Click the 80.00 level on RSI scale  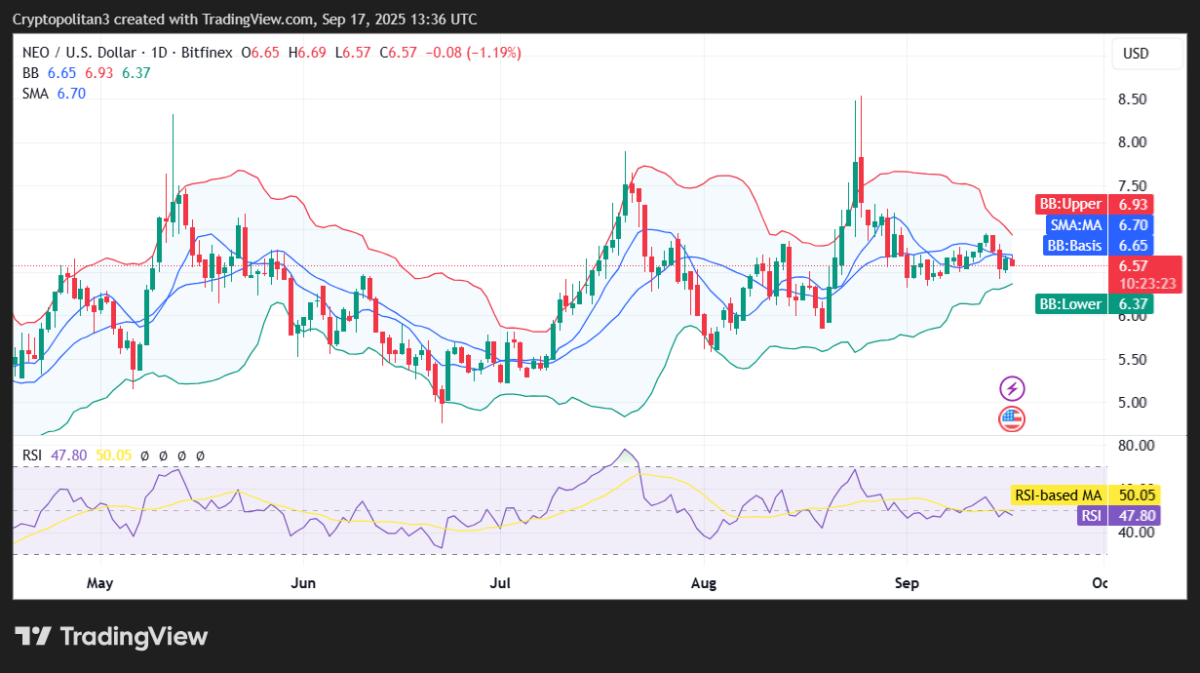[1135, 445]
